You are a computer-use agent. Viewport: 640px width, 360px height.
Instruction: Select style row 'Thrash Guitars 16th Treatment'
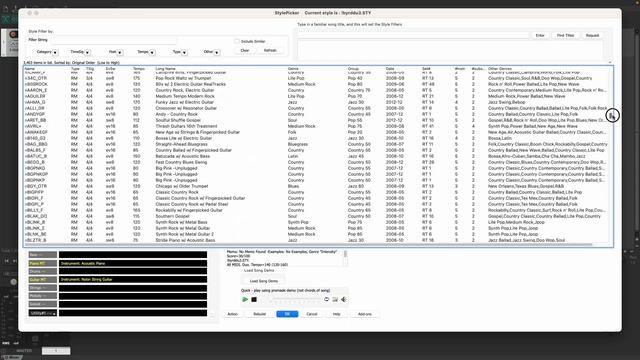316,126
